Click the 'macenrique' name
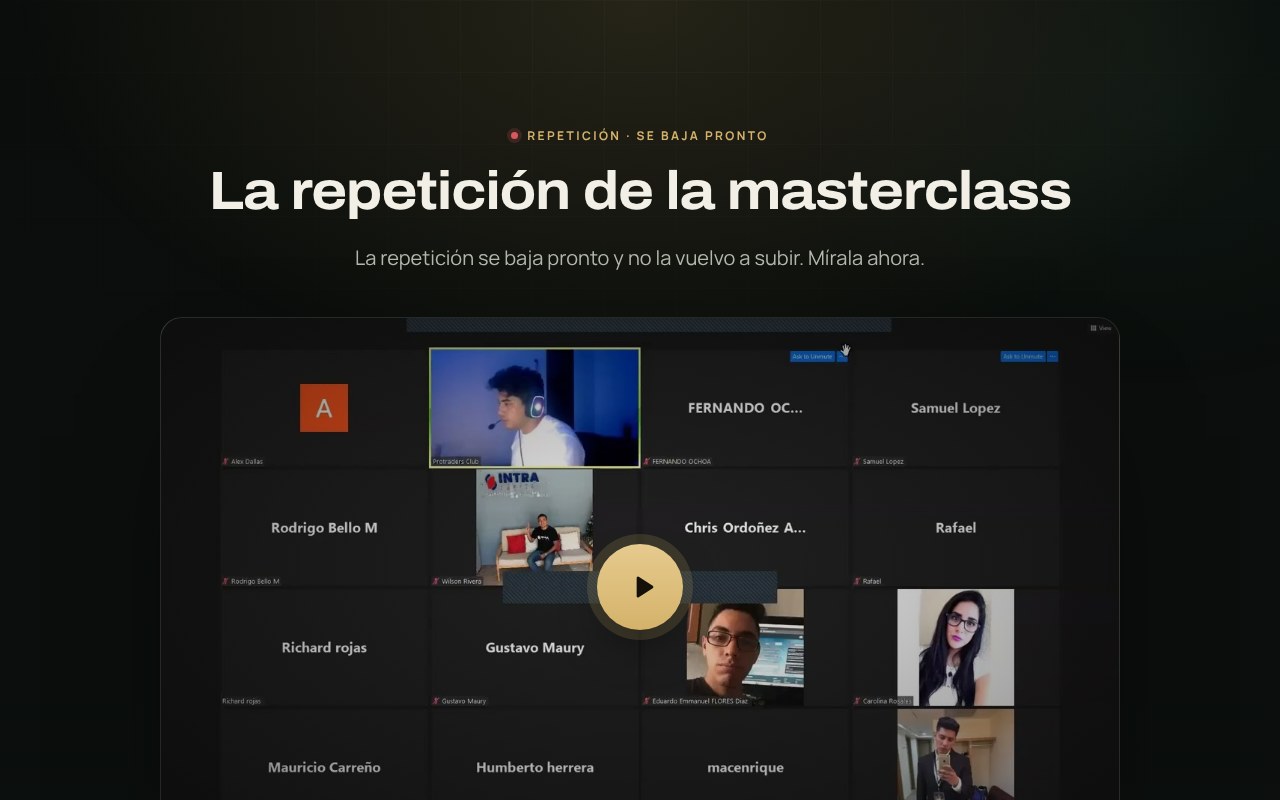1280x800 pixels. click(x=745, y=768)
